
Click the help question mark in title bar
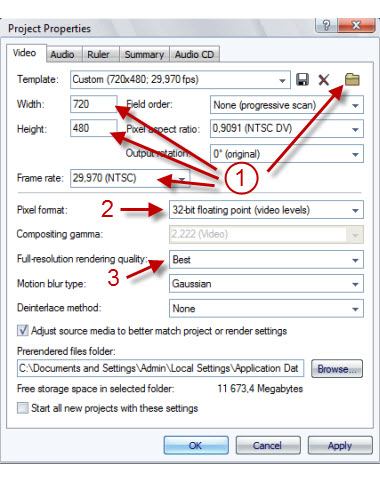(326, 25)
